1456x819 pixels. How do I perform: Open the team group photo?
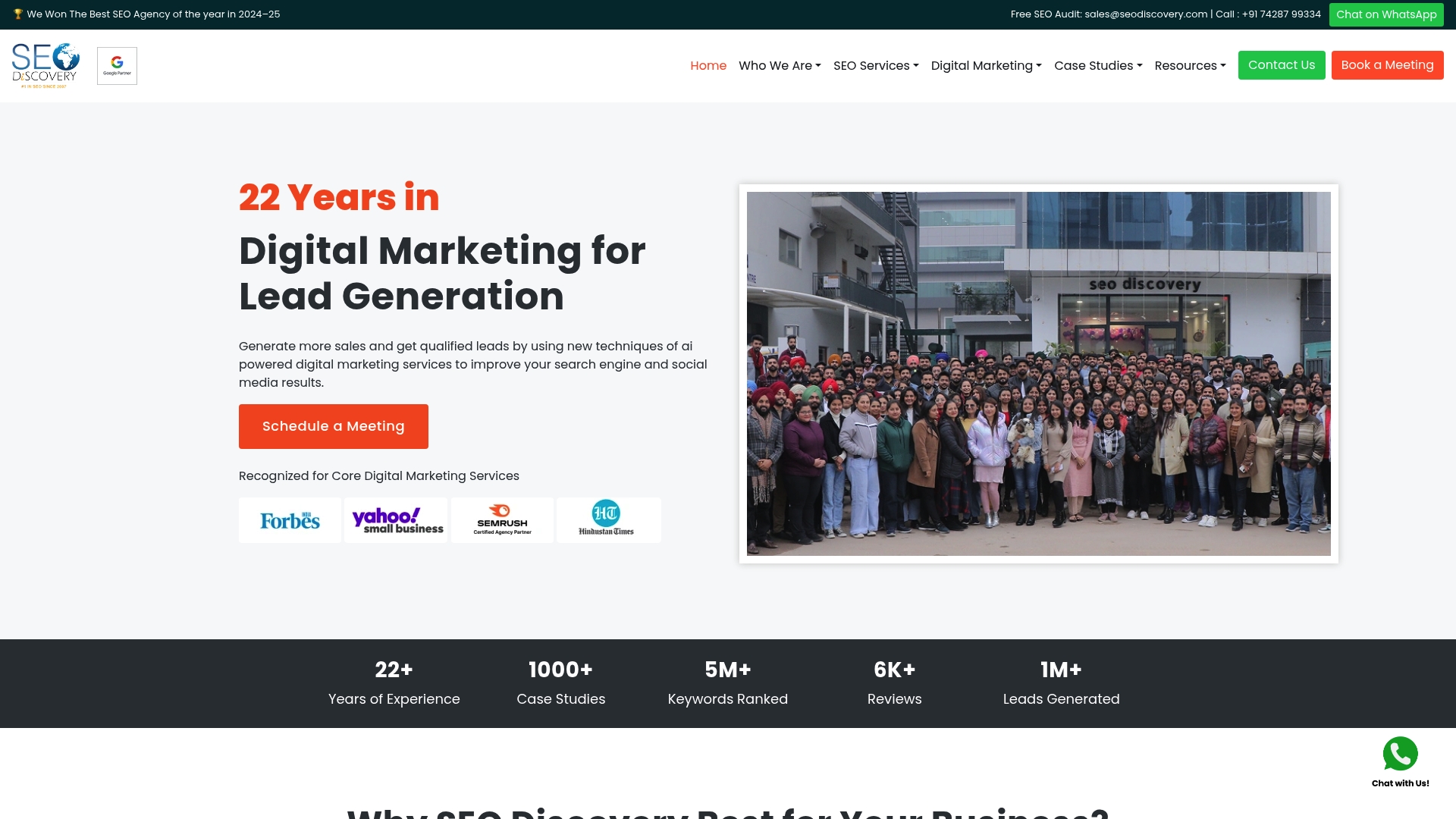pyautogui.click(x=1039, y=374)
